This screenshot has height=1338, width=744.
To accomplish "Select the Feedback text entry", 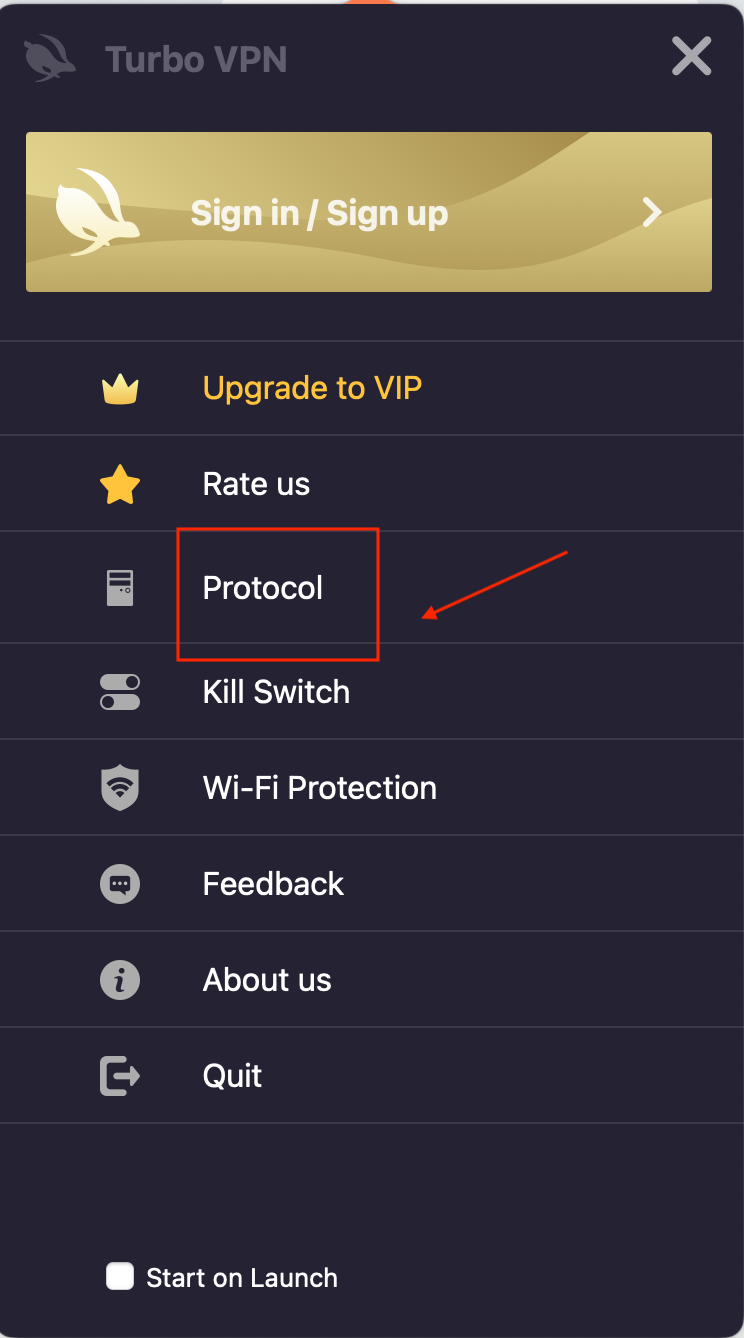I will tap(273, 884).
